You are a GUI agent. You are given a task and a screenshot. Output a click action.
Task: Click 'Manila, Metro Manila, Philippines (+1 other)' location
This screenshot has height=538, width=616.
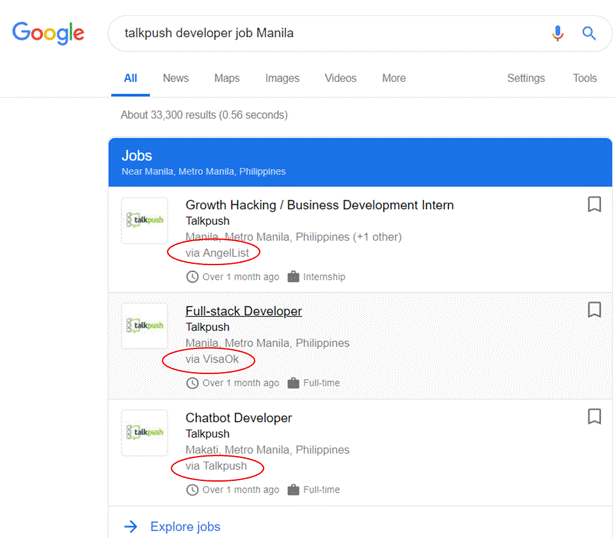pyautogui.click(x=293, y=237)
